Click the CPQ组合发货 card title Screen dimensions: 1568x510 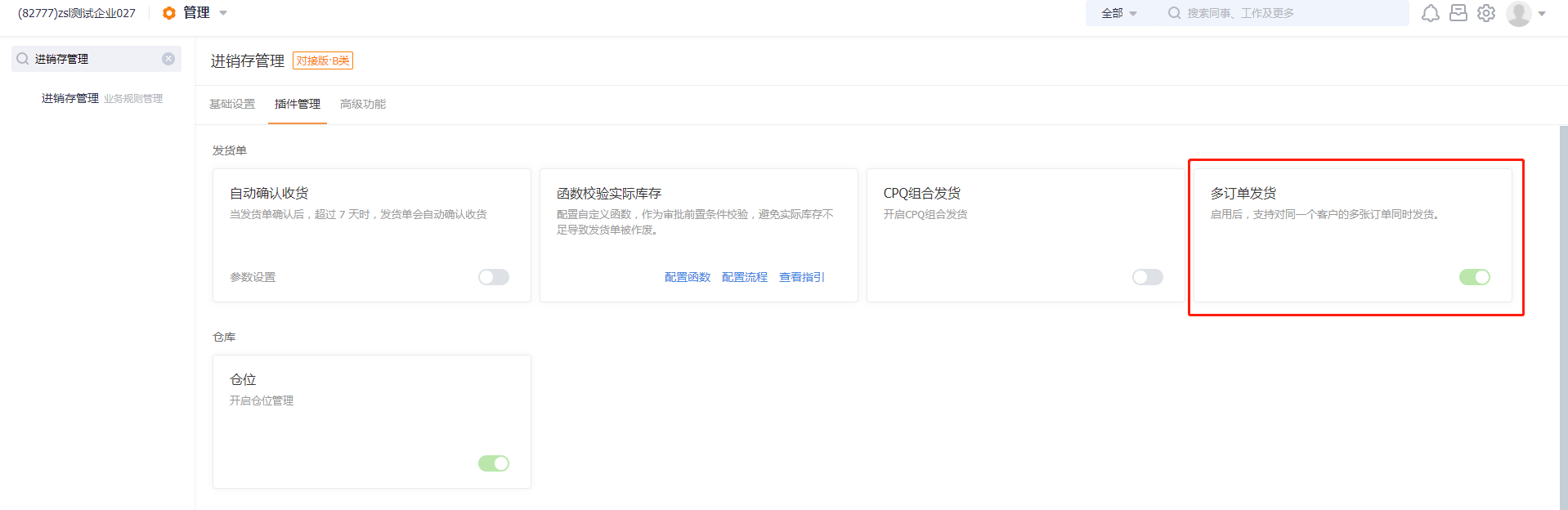tap(922, 193)
